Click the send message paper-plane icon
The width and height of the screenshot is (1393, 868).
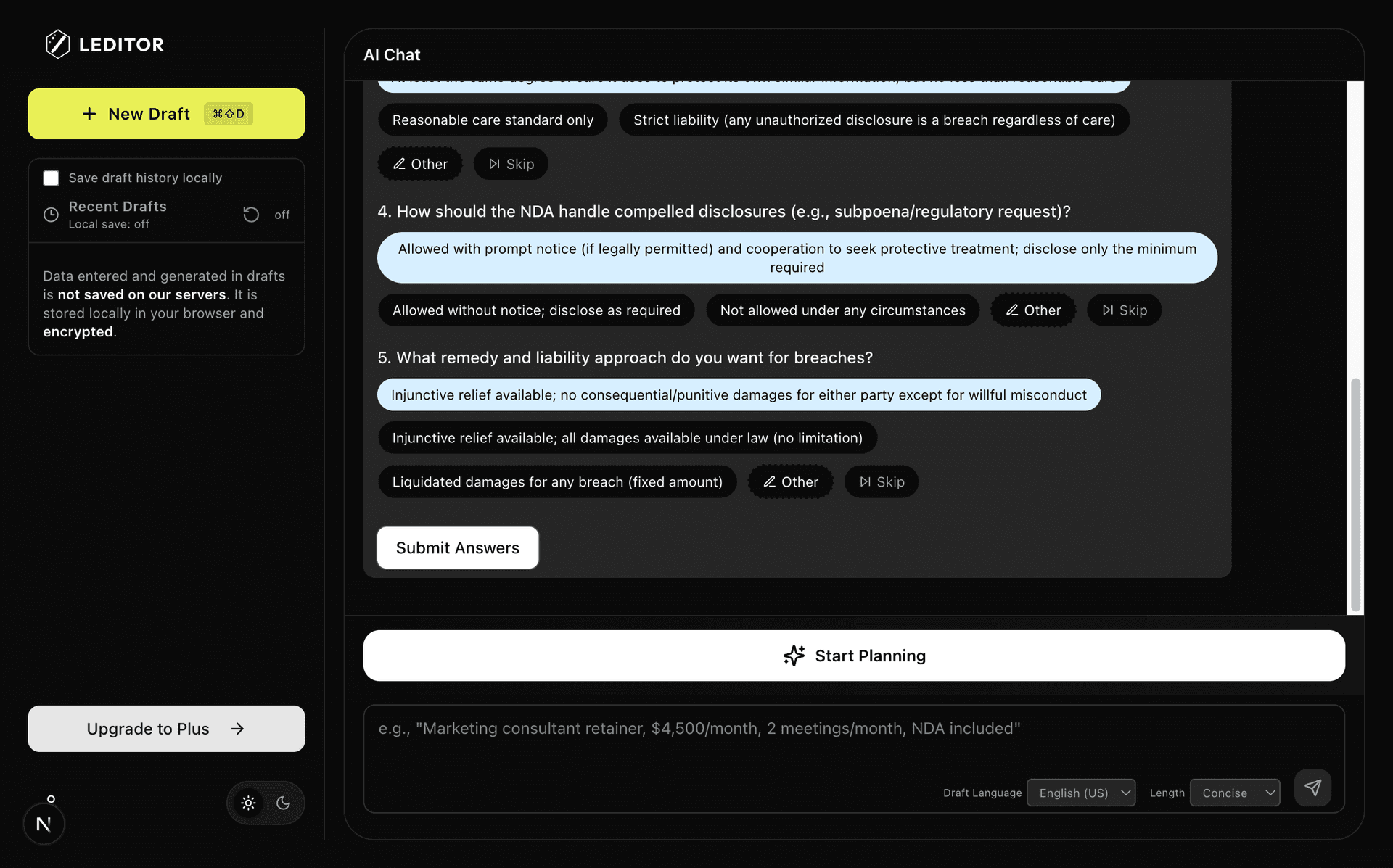tap(1313, 788)
